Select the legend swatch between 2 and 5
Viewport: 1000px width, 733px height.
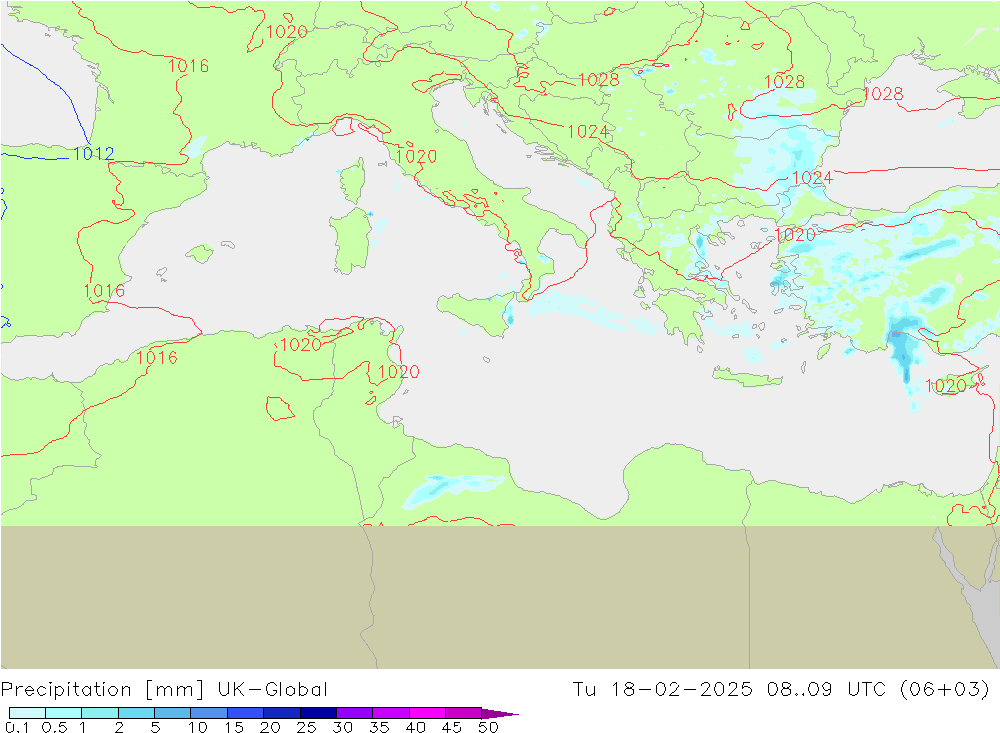point(136,713)
